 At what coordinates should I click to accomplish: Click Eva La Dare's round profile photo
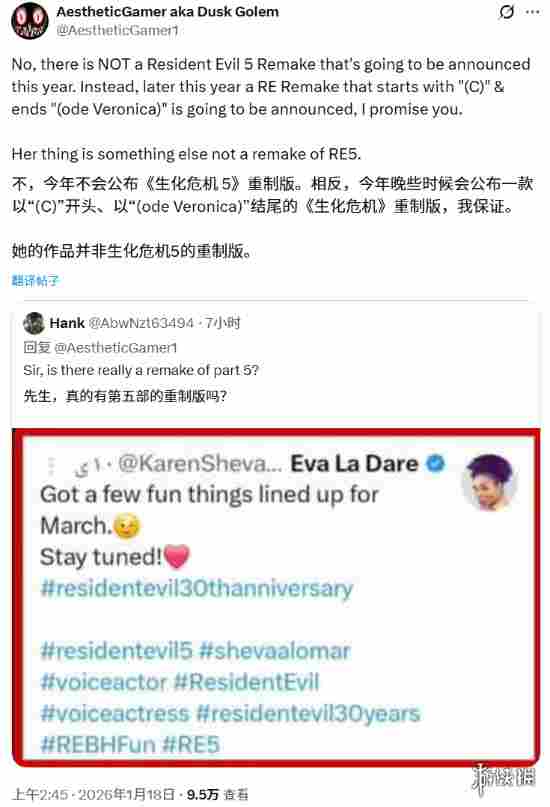489,482
